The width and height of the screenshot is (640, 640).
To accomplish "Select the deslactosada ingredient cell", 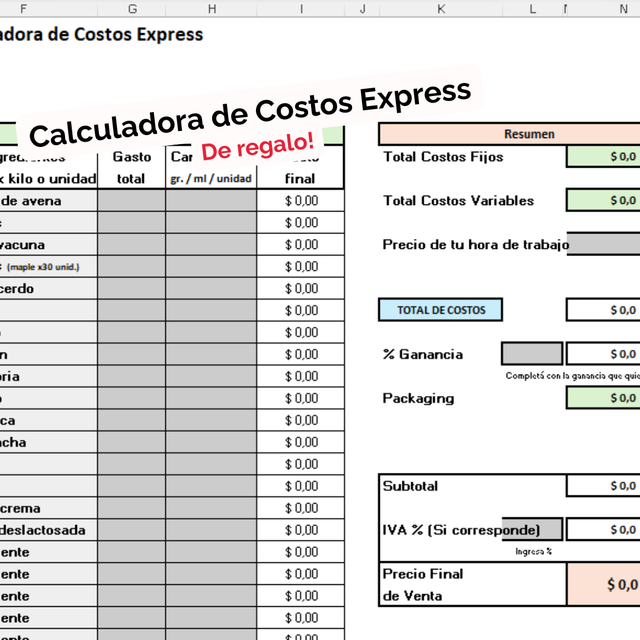I will [x=48, y=530].
